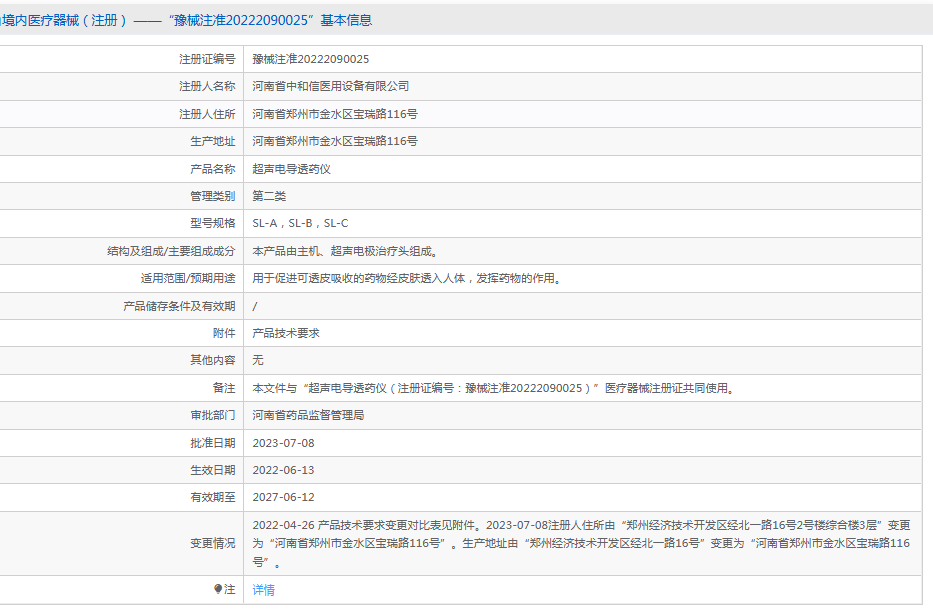
Task: Click value 无 in 其他内容 row
Action: [258, 360]
